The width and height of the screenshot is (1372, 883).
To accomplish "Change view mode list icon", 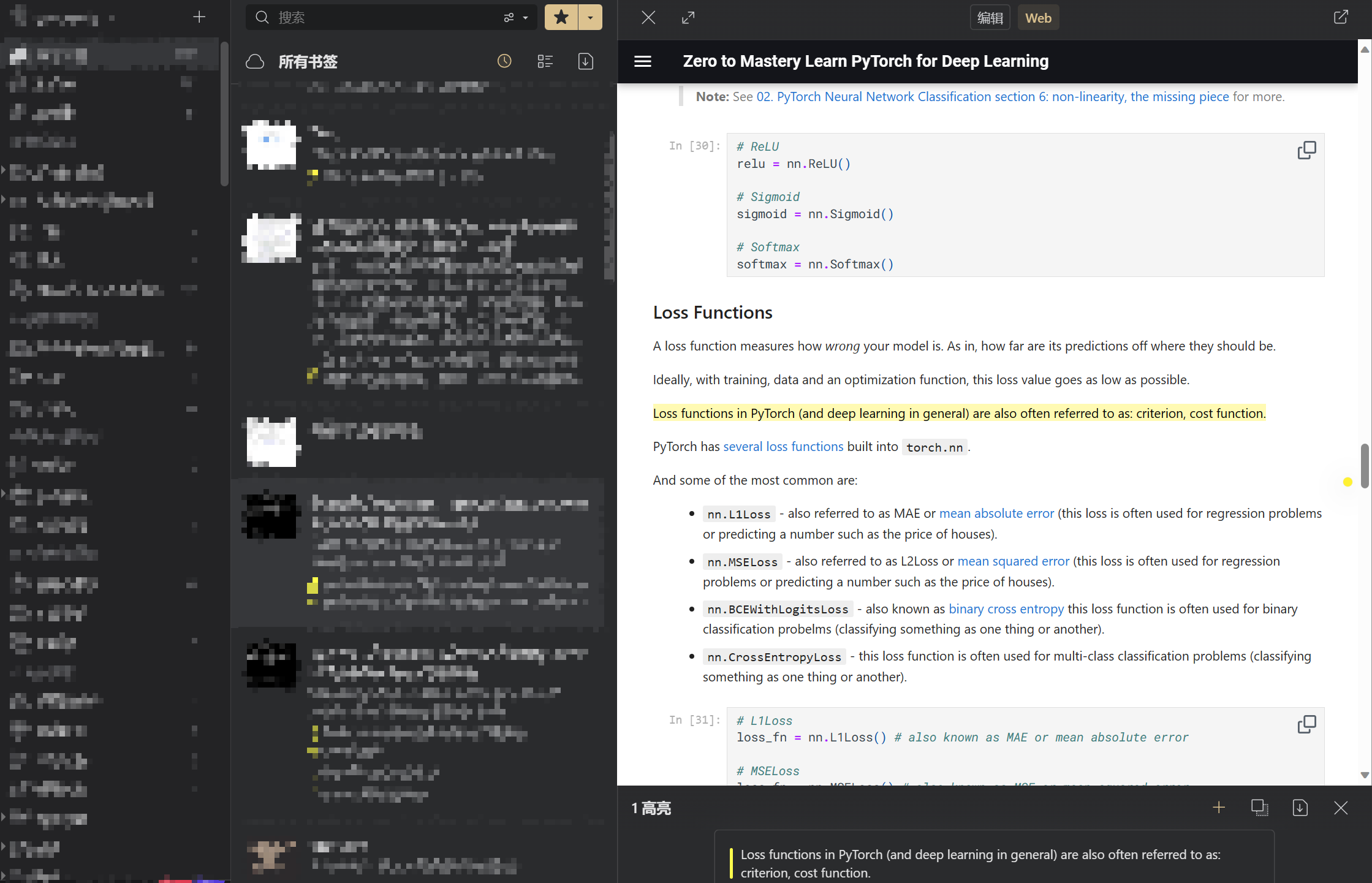I will [x=545, y=61].
